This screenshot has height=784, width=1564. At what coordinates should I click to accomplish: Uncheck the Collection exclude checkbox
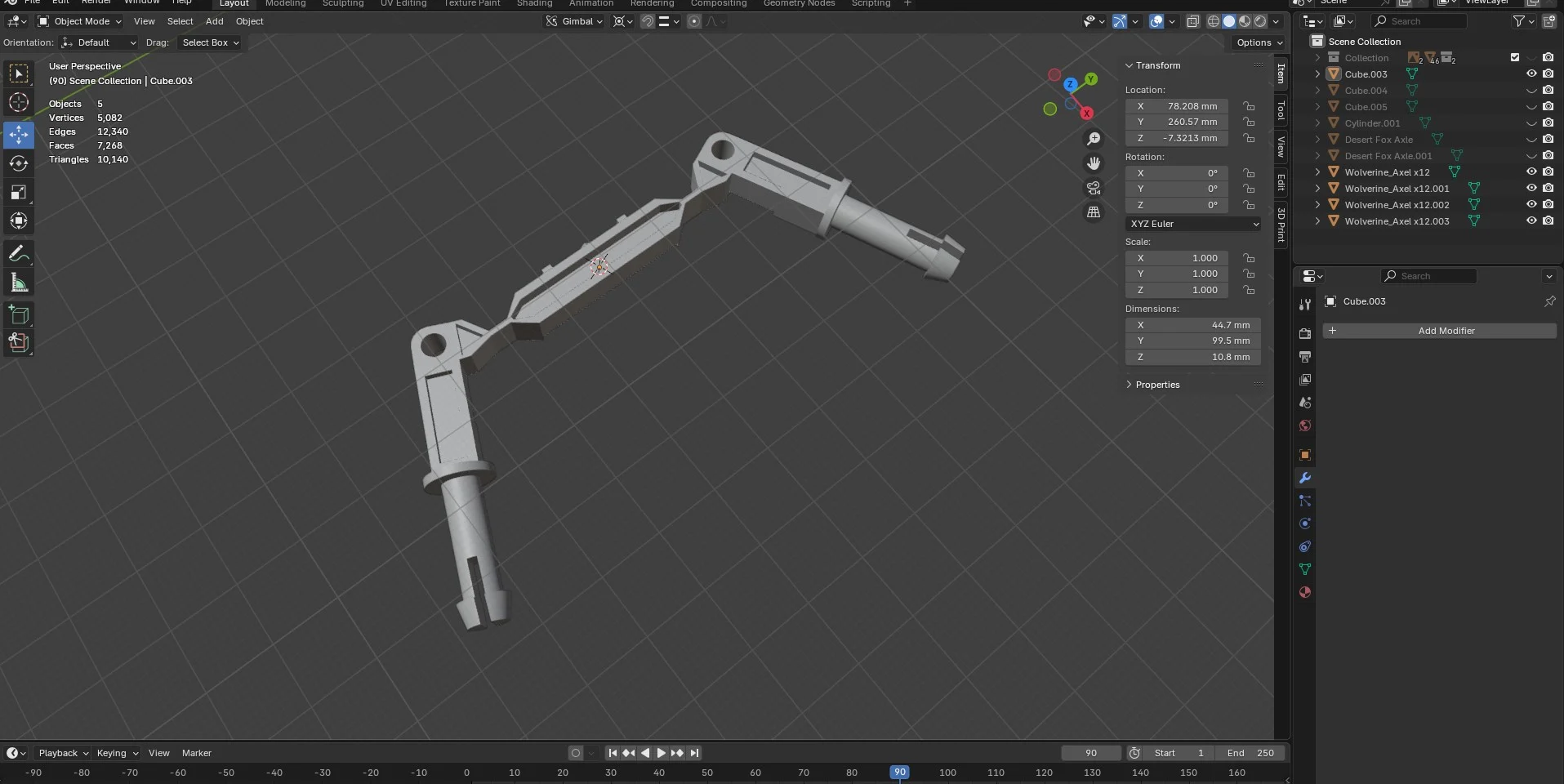(1515, 57)
